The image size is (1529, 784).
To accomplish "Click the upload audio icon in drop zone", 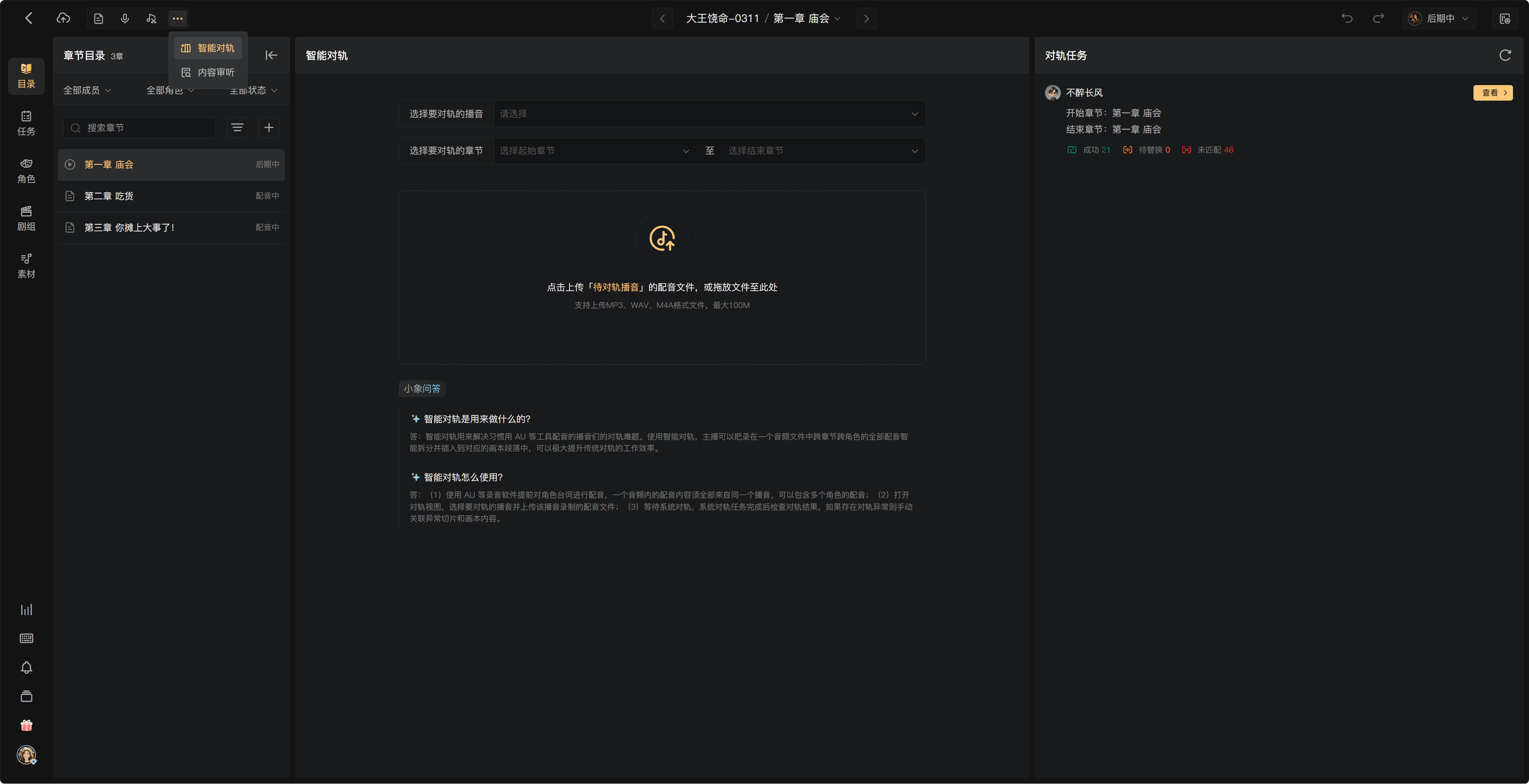I will 662,239.
